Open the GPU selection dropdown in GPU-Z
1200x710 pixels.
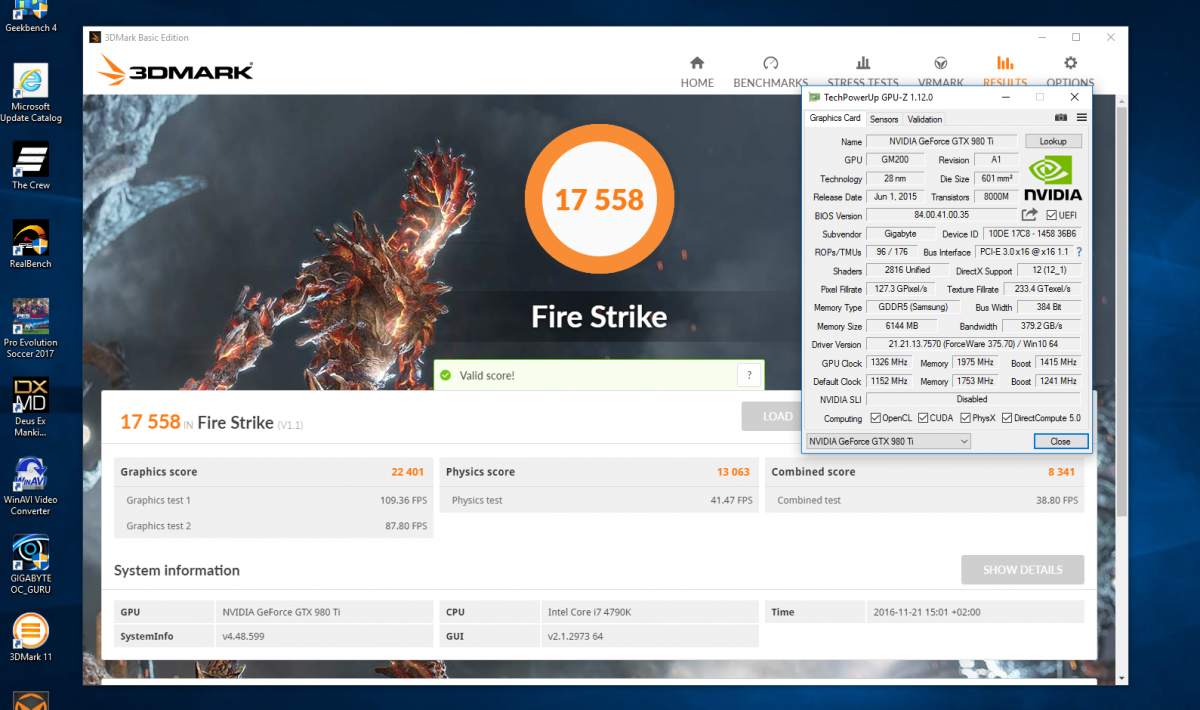point(888,441)
